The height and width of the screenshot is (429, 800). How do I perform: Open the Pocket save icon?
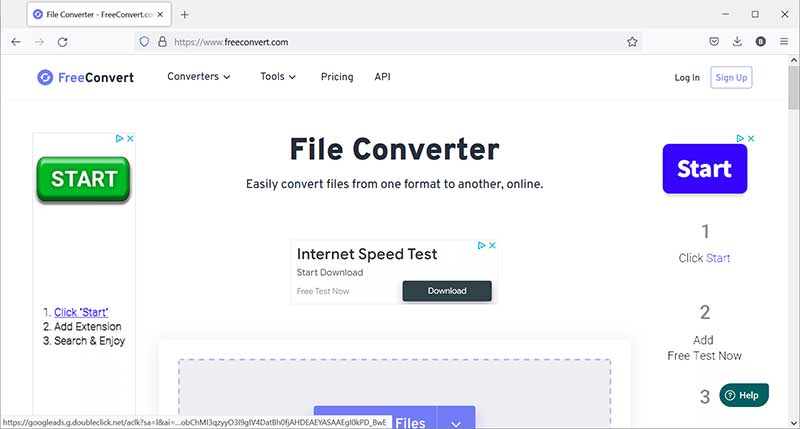point(714,42)
